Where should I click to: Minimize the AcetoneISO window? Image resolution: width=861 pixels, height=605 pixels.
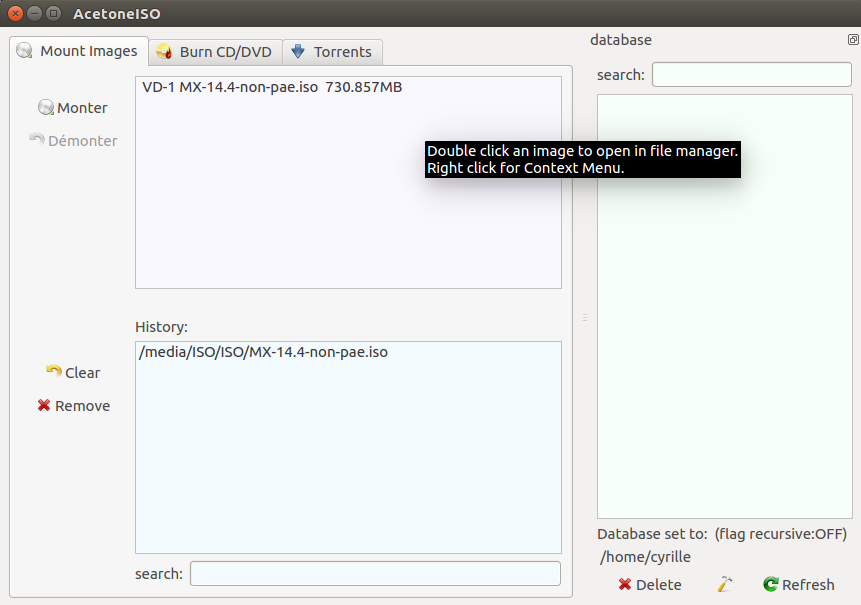tap(35, 13)
